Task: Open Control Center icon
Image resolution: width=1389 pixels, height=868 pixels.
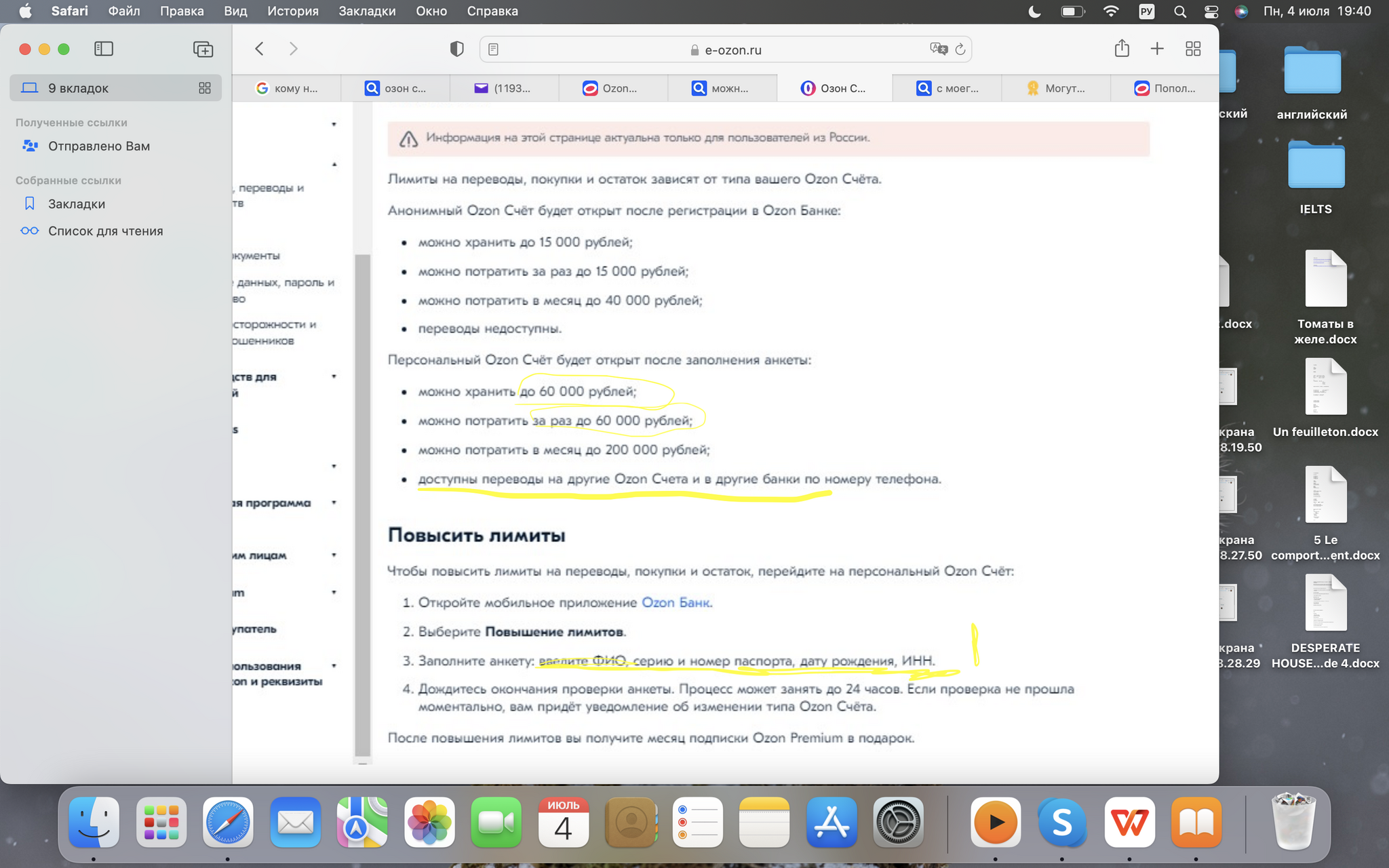Action: click(1211, 11)
